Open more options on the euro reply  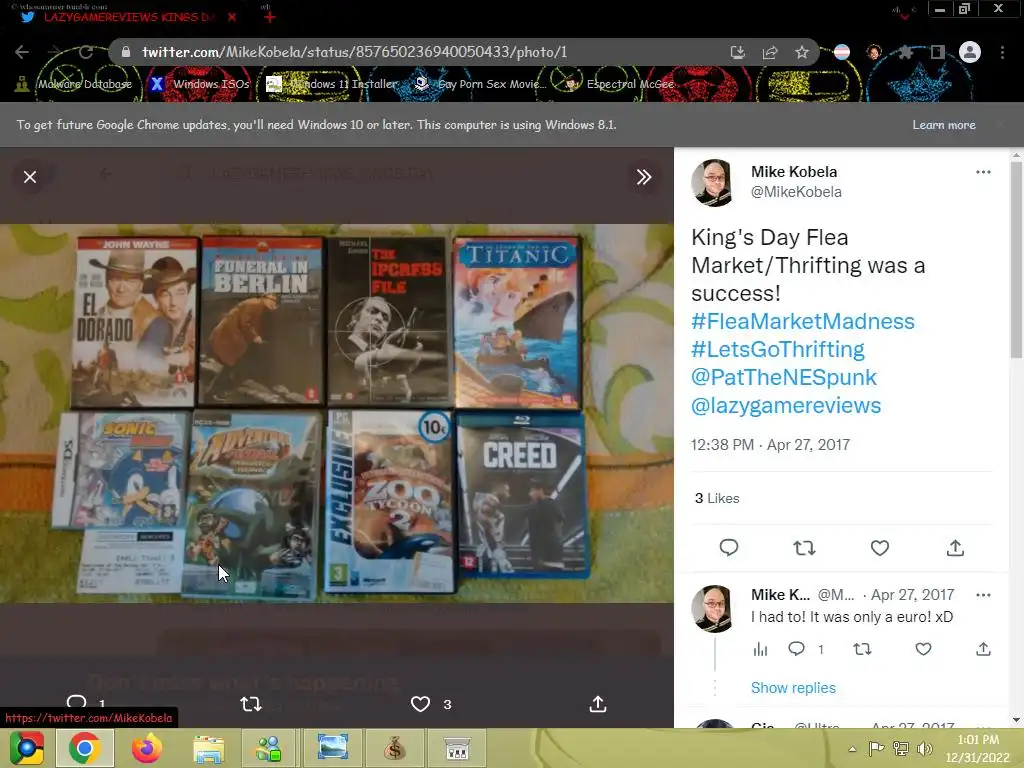click(983, 595)
